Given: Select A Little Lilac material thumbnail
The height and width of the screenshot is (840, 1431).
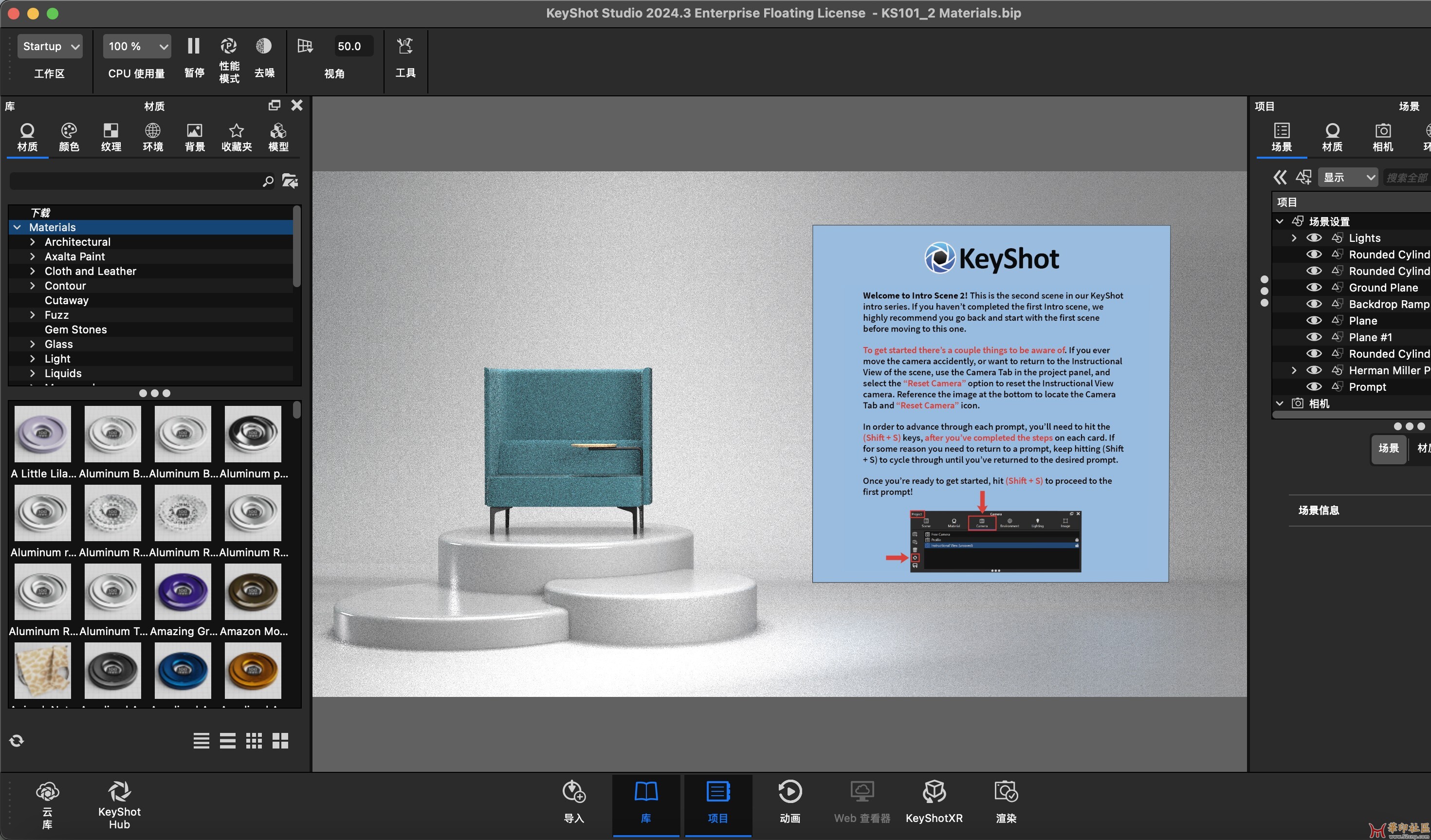Looking at the screenshot, I should 43,433.
